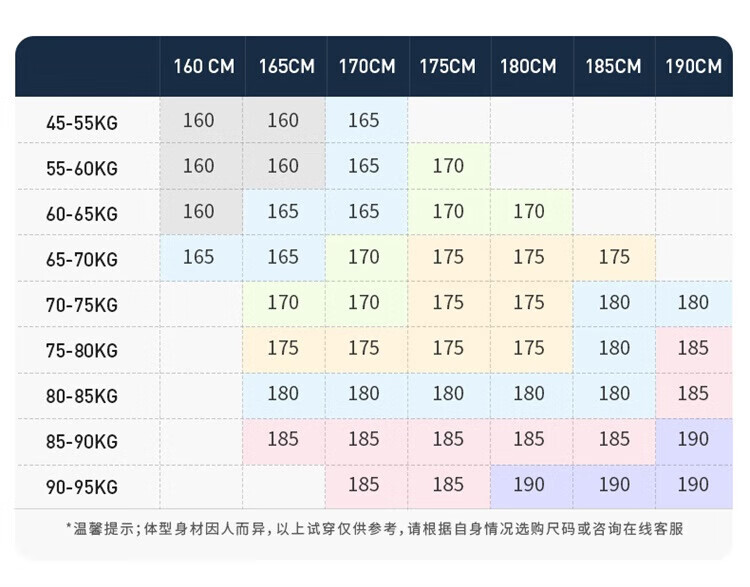Select the 55-60KG row label
Image resolution: width=750 pixels, height=587 pixels.
82,168
